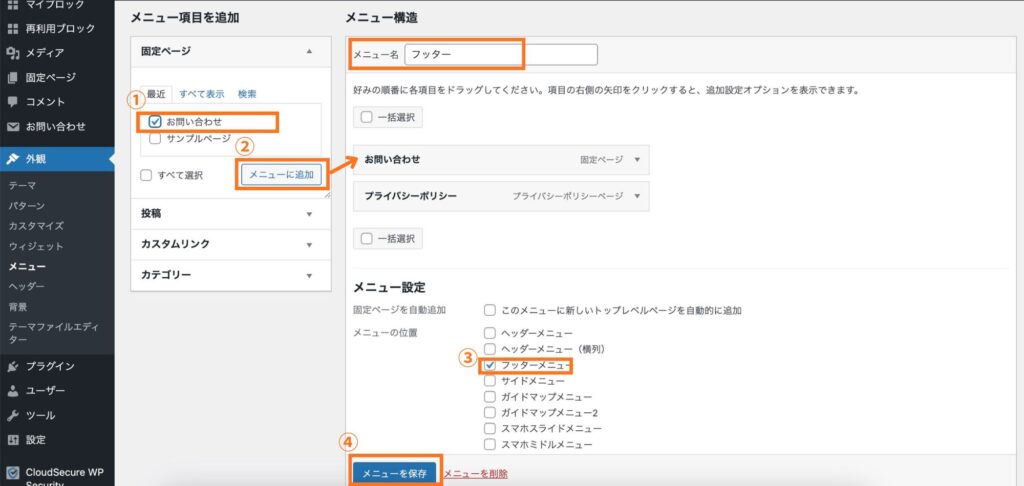This screenshot has height=486, width=1024.
Task: Click the Tools (ツール) wrench icon
Action: click(12, 415)
